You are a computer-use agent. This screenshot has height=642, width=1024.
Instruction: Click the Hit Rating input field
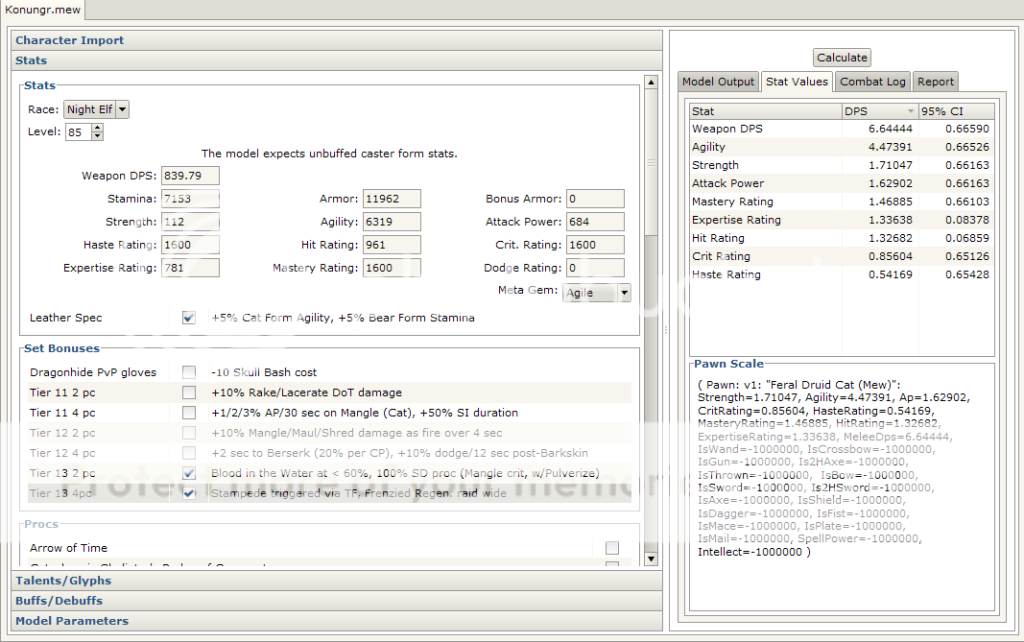point(392,245)
